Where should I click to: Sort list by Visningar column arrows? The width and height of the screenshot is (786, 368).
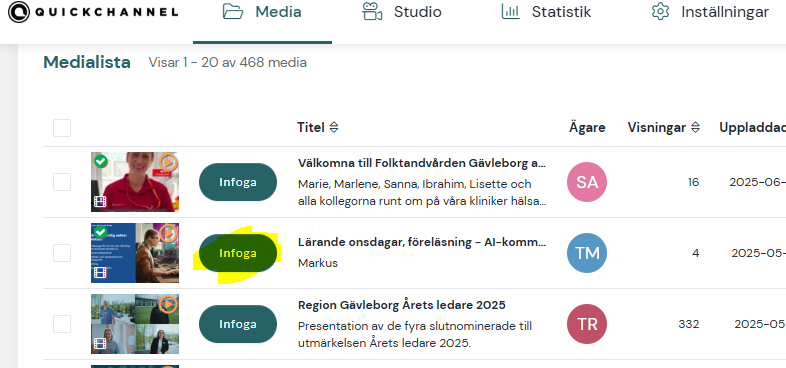695,128
